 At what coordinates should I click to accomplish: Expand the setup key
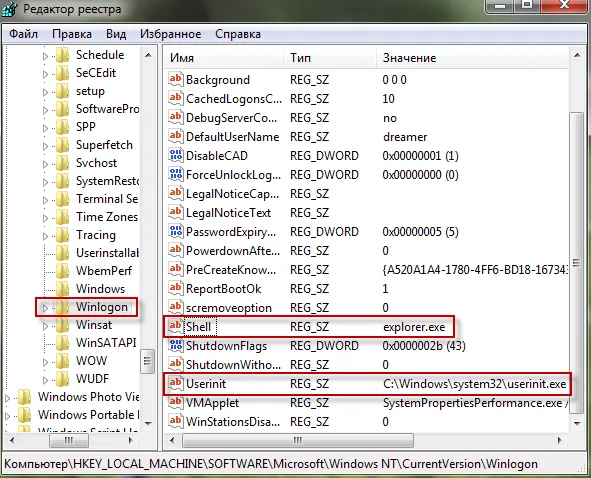[x=45, y=92]
